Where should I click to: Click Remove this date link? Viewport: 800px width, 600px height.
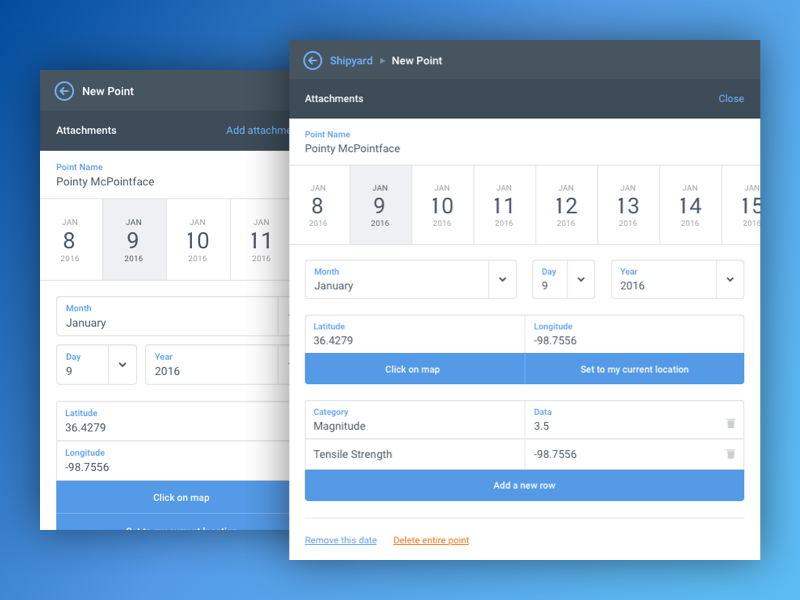pyautogui.click(x=341, y=541)
